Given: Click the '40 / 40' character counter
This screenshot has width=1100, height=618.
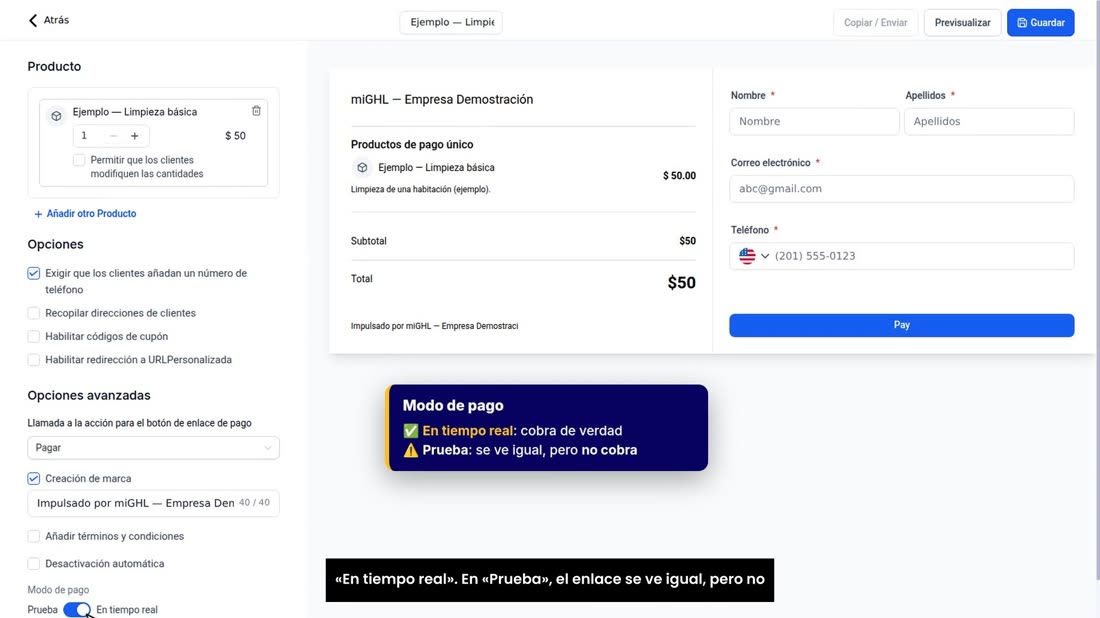Looking at the screenshot, I should [254, 503].
